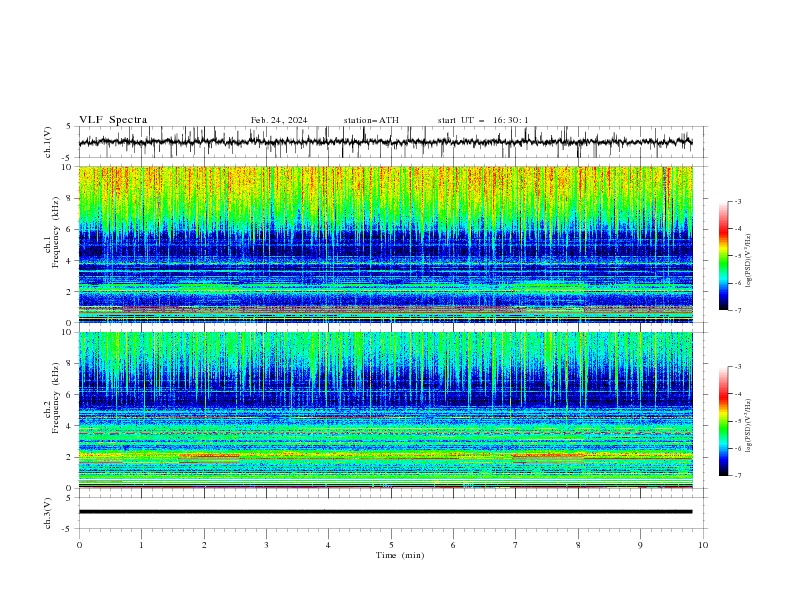792x612 pixels.
Task: Select the "ch.2 Frequency (kHz)" axis label
Action: [x=52, y=397]
